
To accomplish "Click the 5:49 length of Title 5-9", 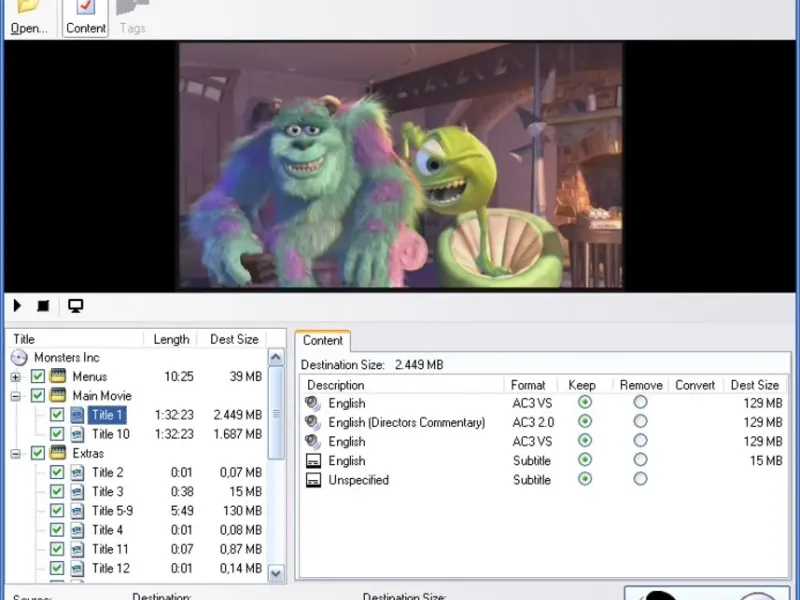I will [x=182, y=511].
